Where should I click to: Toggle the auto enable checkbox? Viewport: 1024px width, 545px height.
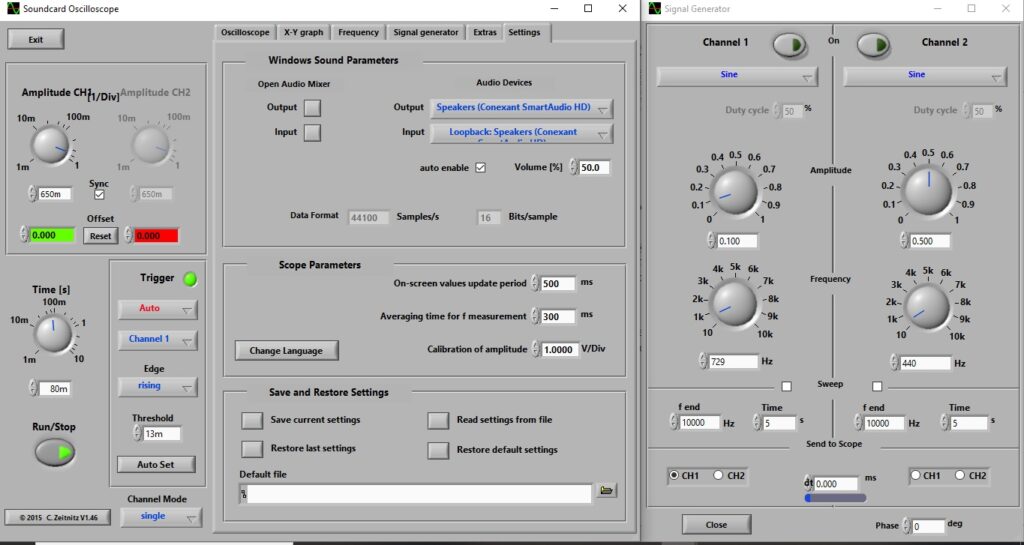point(481,168)
